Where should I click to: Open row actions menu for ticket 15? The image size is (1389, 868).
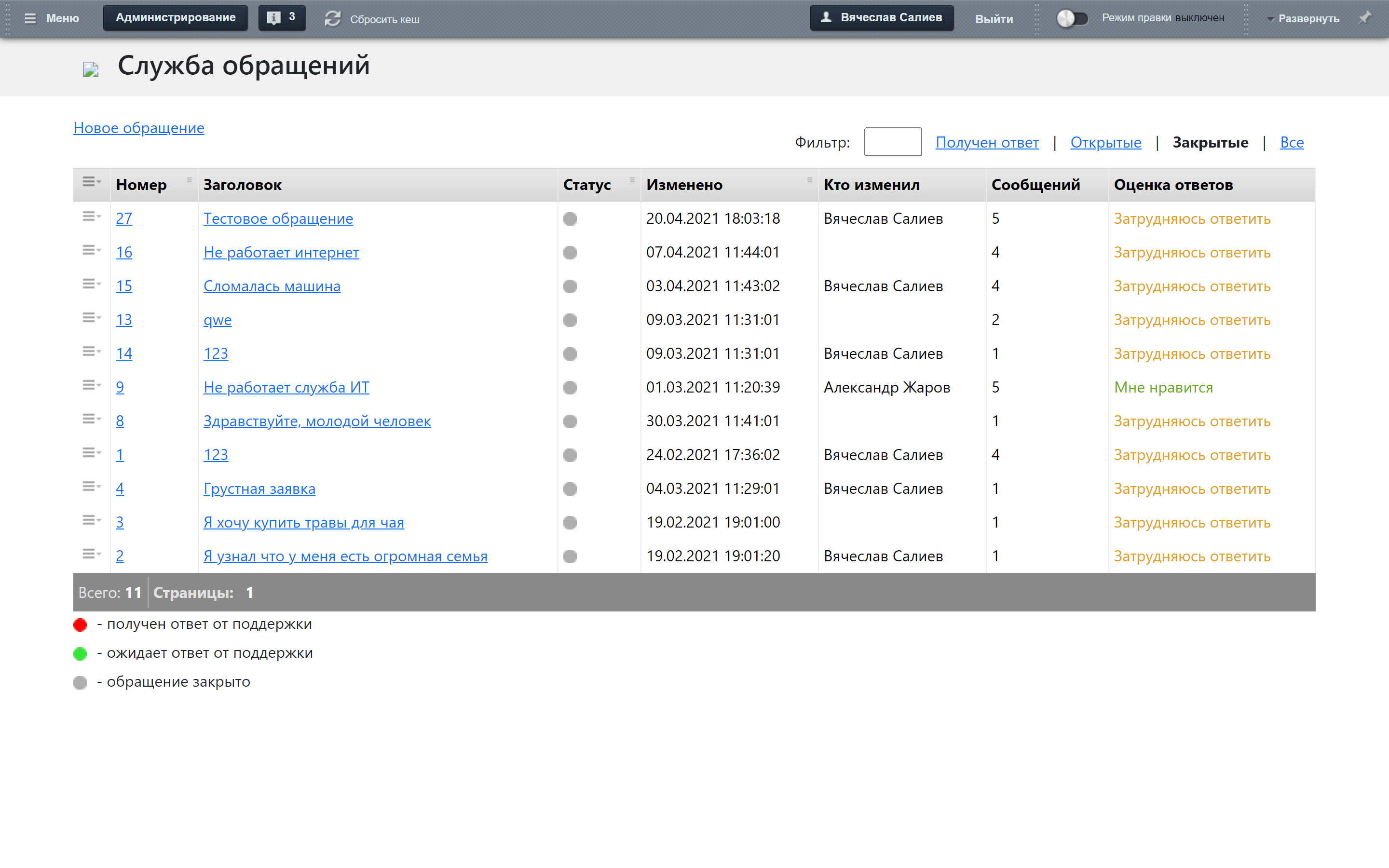coord(91,284)
